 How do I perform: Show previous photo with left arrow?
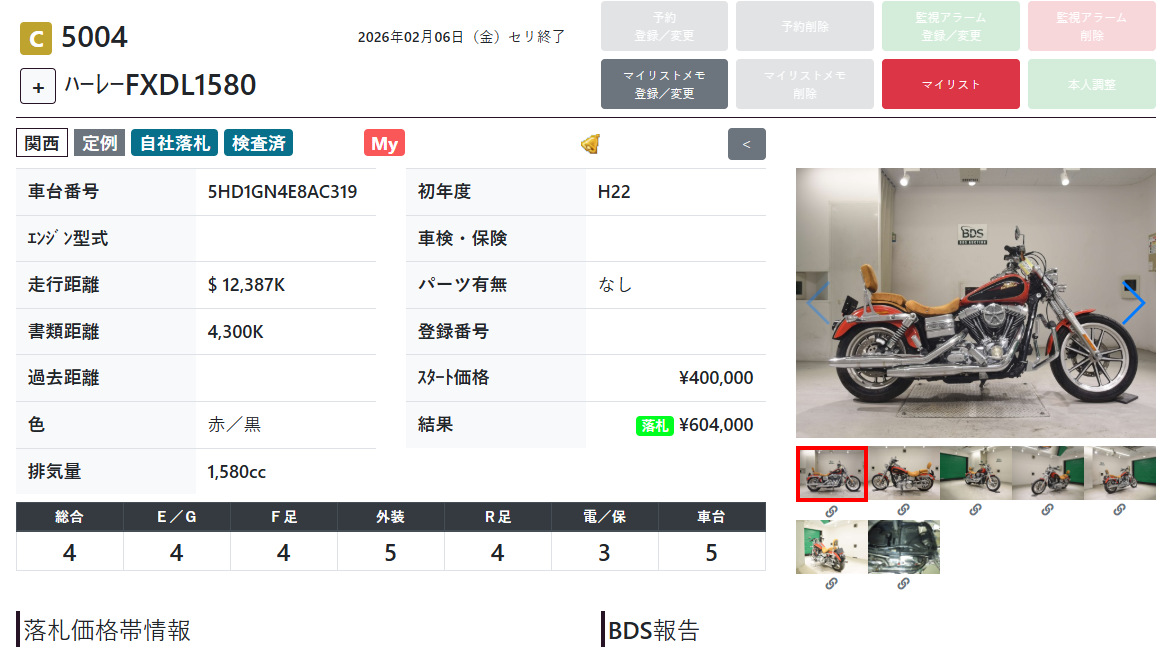pos(817,302)
